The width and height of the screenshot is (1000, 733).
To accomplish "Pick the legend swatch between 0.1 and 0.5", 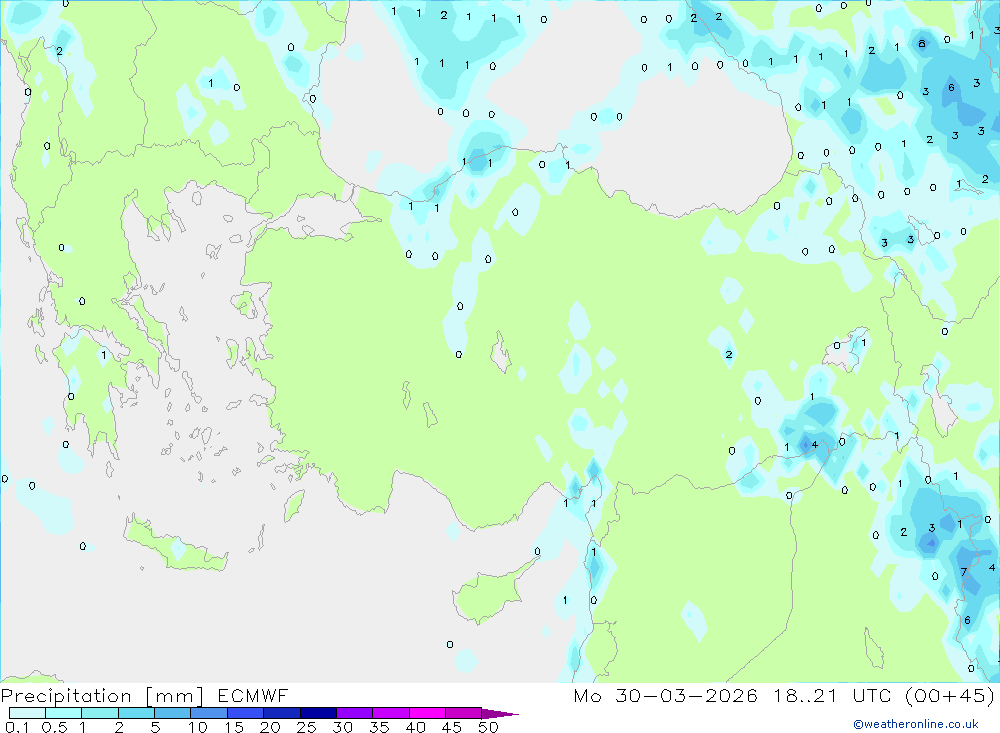I will [x=27, y=713].
